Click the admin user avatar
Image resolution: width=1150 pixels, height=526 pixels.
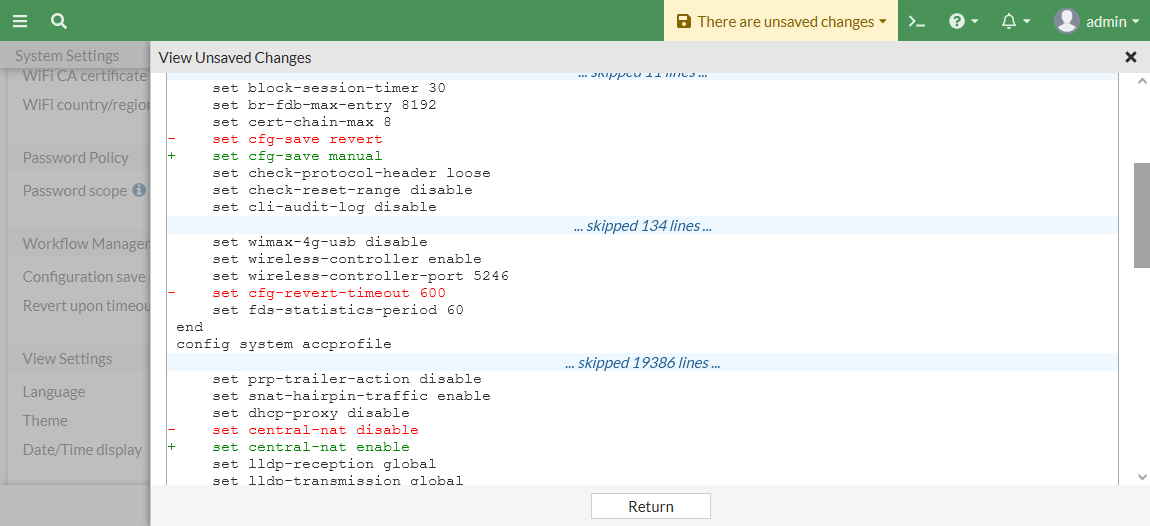(x=1067, y=21)
